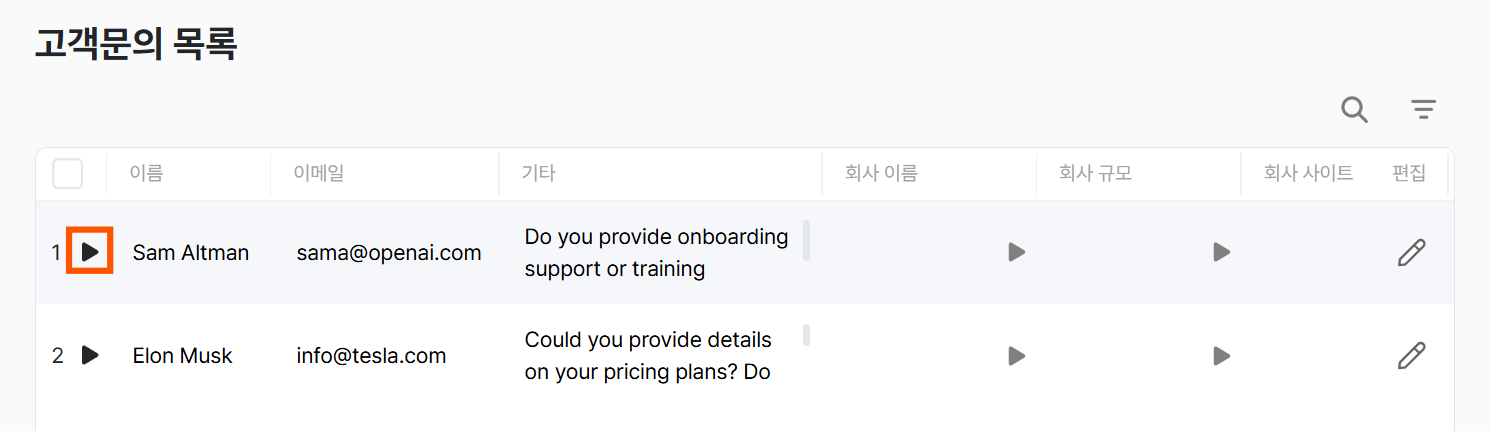The width and height of the screenshot is (1490, 431).
Task: Open the filter list icon
Action: click(x=1423, y=110)
